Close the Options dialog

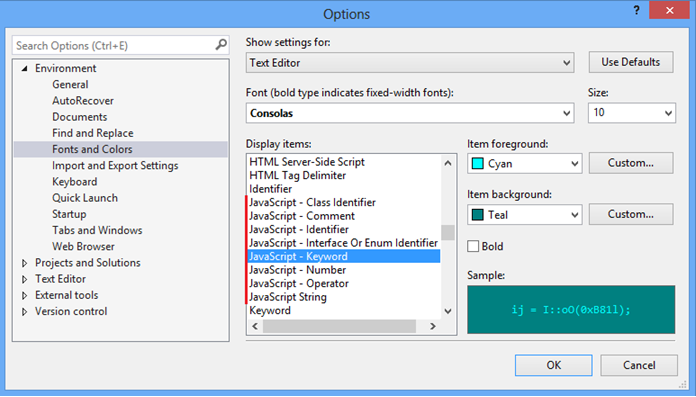pos(669,10)
